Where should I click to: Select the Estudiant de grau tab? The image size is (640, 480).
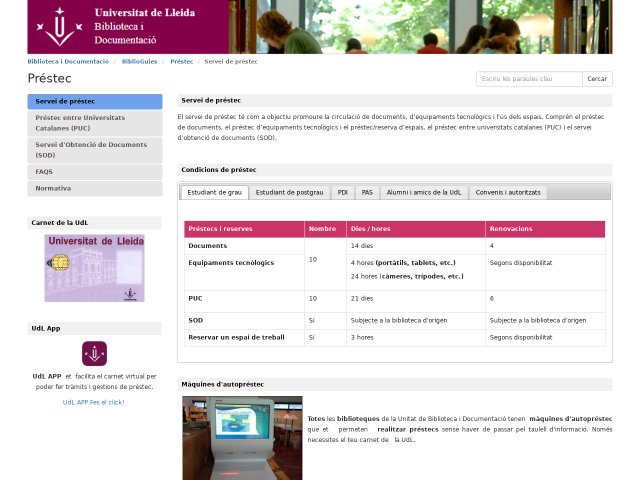tap(214, 192)
